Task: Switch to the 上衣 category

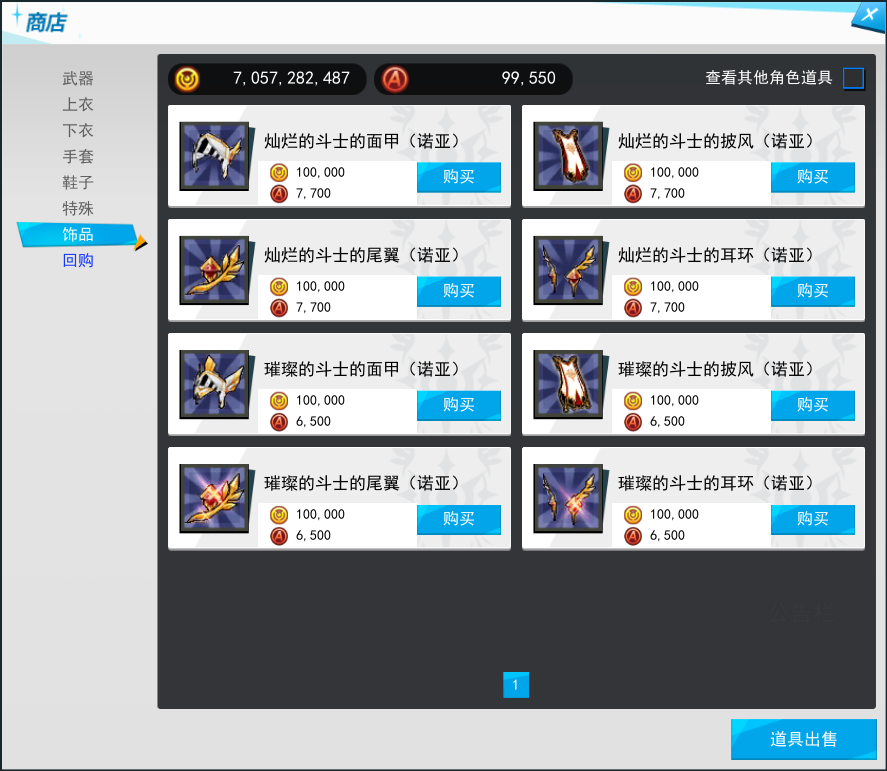Action: click(x=78, y=104)
